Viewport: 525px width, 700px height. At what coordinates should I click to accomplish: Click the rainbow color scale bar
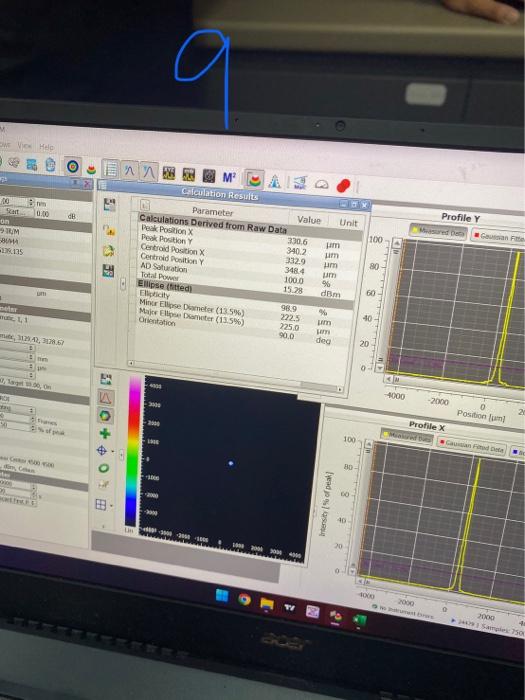point(133,451)
